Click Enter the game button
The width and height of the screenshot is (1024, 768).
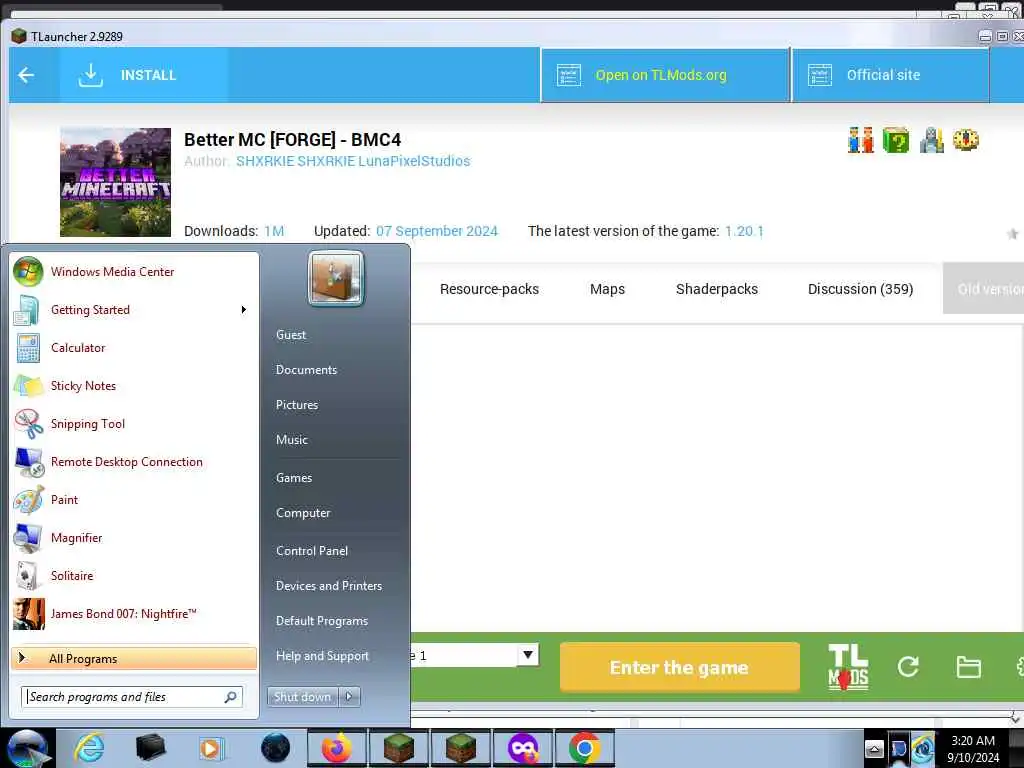click(679, 667)
